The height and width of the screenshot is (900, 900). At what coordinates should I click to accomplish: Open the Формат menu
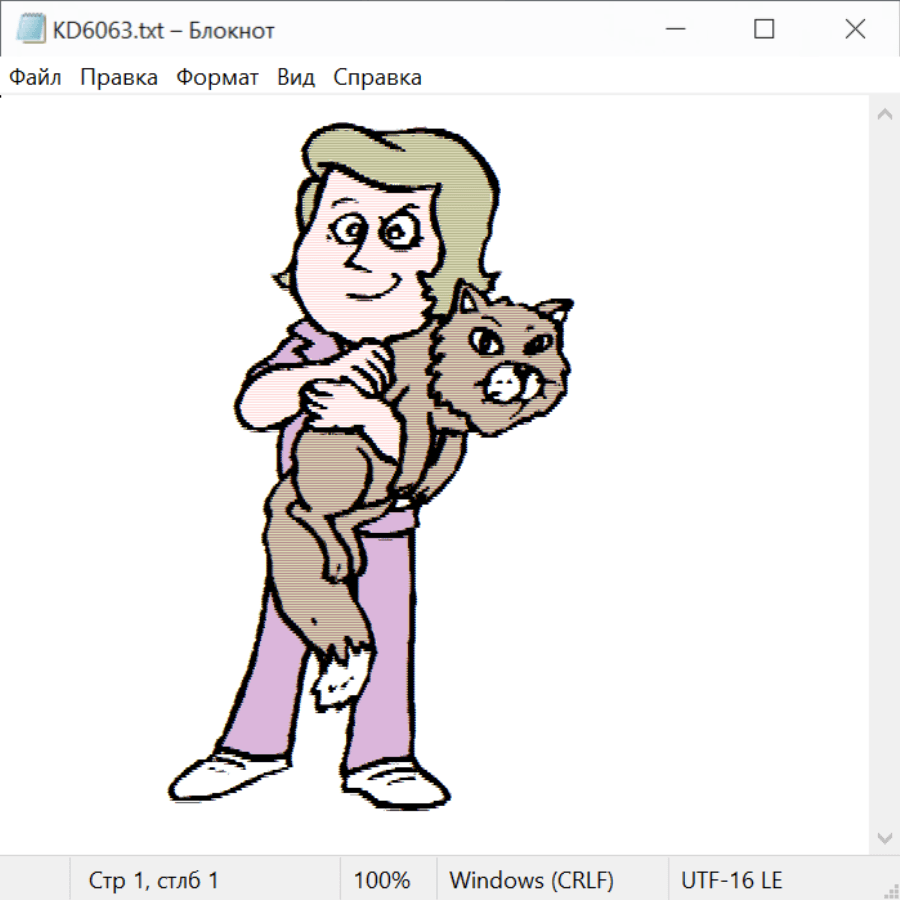pos(217,77)
